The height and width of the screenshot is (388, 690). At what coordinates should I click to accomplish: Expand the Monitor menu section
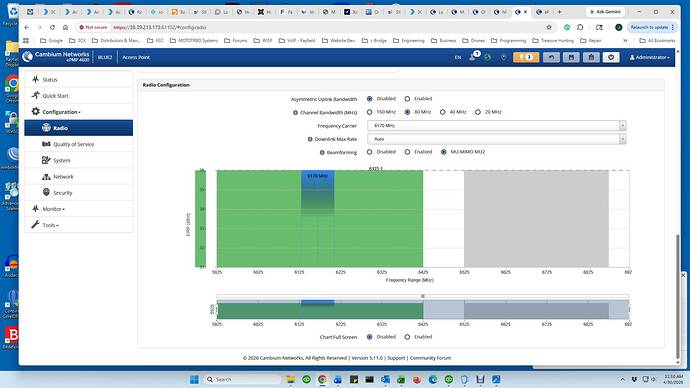78,209
